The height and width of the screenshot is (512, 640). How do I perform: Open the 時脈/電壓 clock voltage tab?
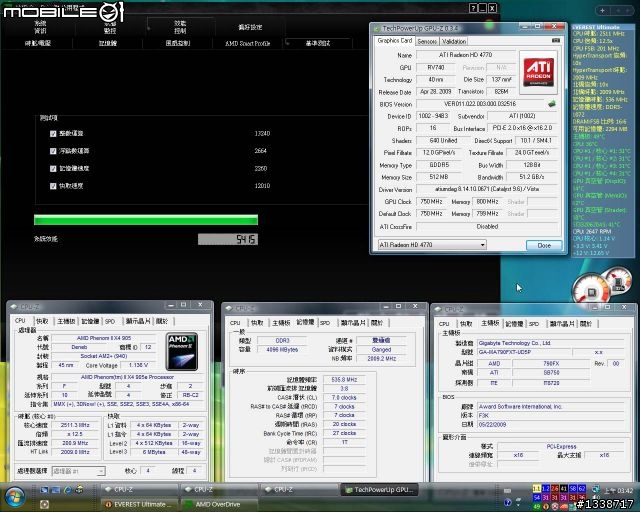click(38, 43)
